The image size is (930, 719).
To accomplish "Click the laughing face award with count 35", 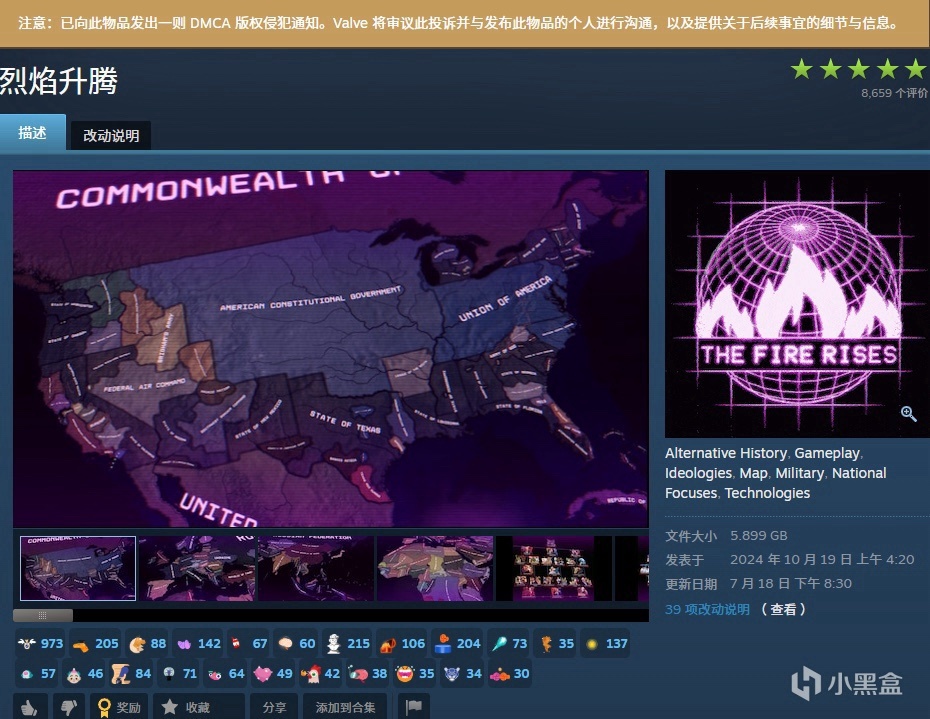I will click(x=415, y=674).
